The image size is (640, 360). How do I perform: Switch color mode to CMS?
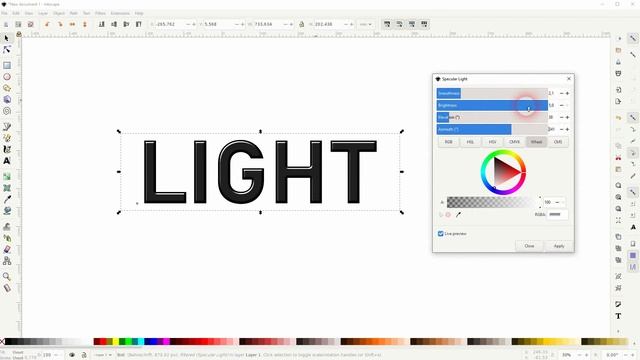click(x=558, y=142)
